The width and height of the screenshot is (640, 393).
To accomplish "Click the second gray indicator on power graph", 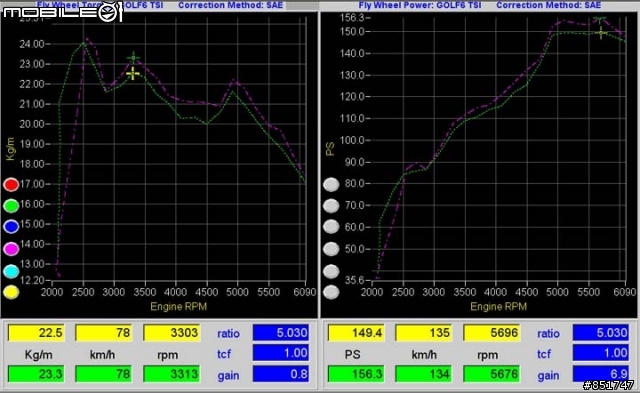I will click(331, 206).
